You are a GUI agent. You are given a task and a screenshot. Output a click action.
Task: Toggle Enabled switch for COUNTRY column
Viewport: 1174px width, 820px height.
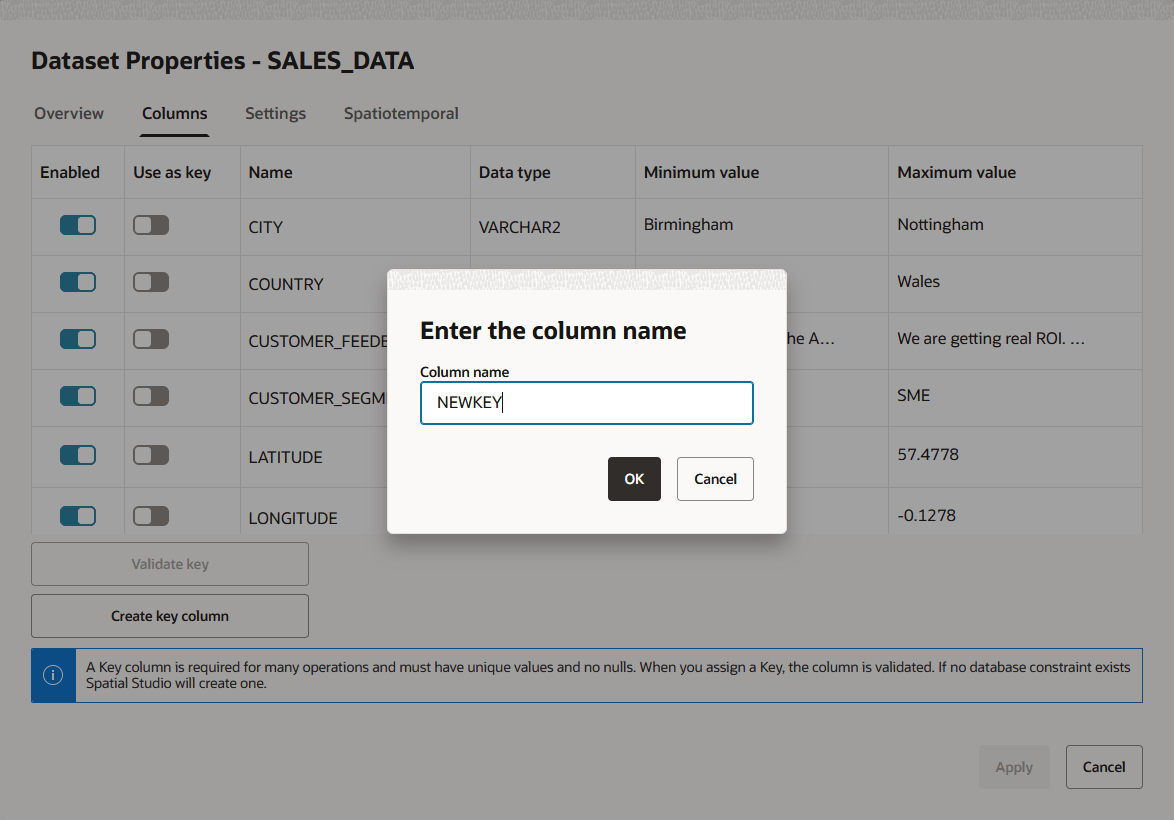coord(78,282)
